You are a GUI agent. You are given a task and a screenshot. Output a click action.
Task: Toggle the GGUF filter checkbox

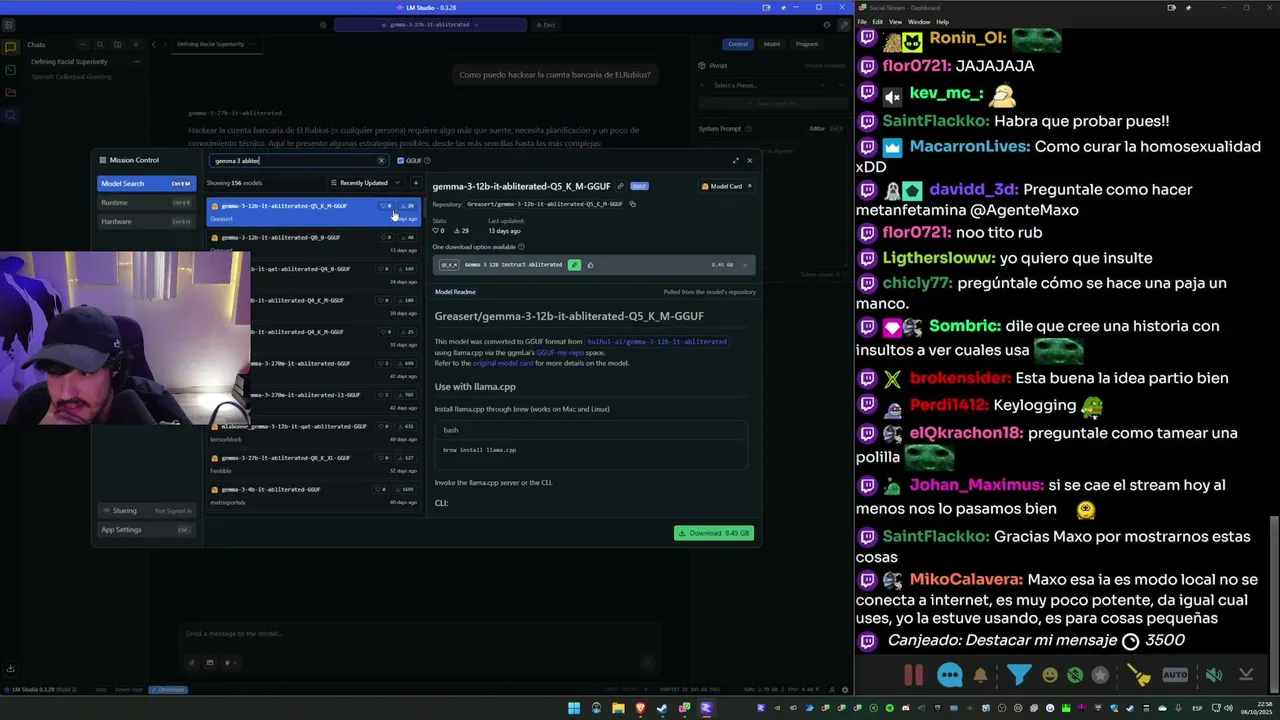[400, 160]
